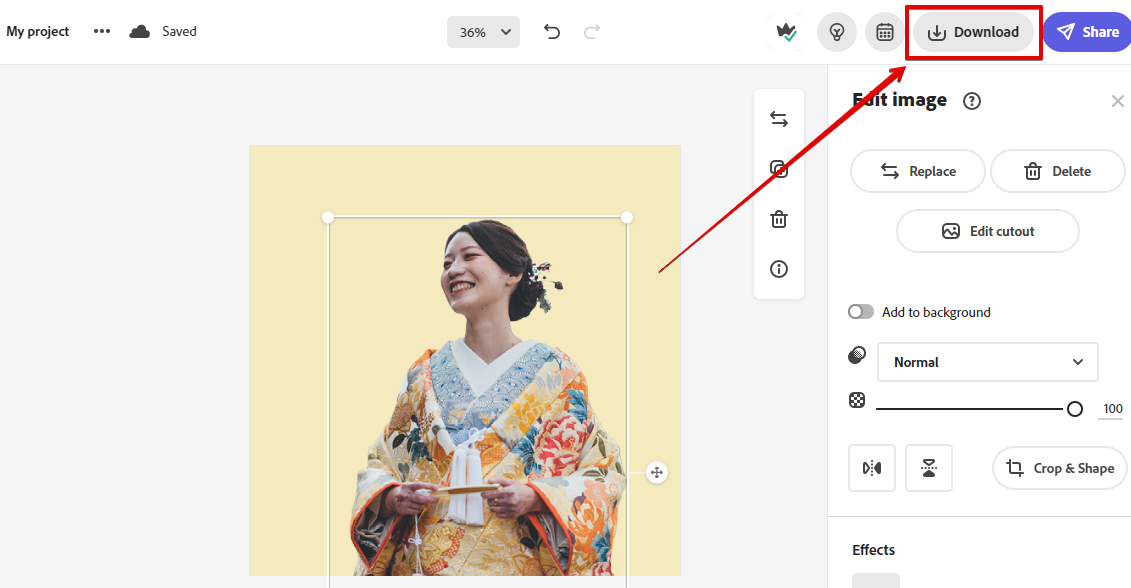Open the Normal blend mode dropdown
Viewport: 1131px width, 588px height.
click(x=987, y=362)
